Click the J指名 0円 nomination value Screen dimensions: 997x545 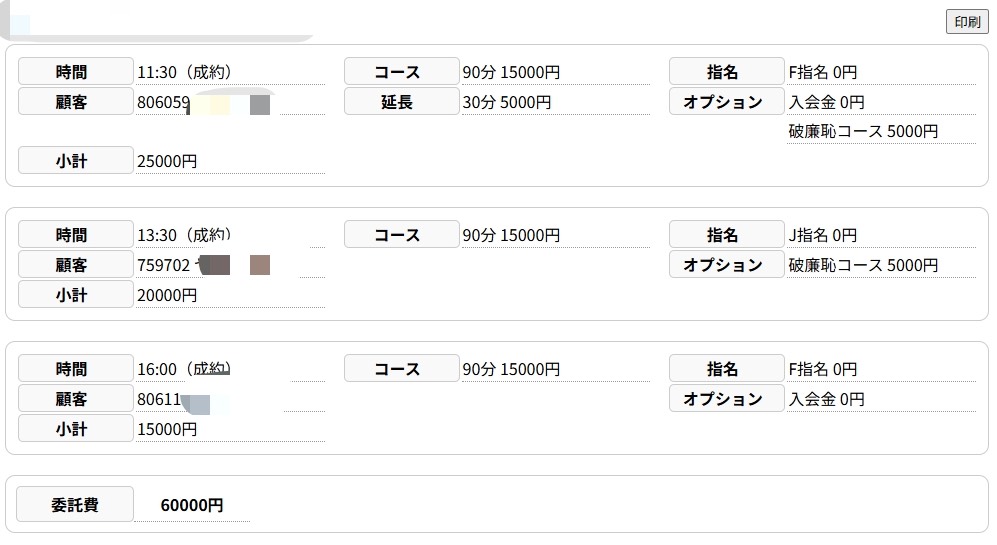tap(823, 235)
